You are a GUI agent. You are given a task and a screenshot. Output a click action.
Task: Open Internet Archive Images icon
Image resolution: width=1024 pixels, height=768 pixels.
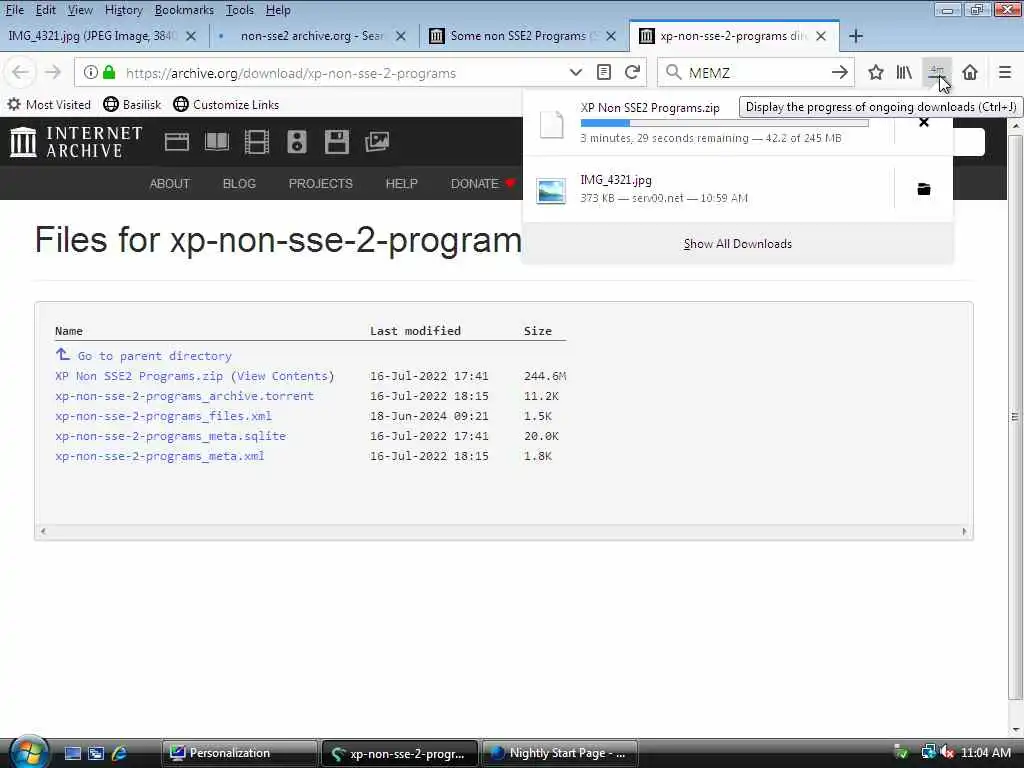pos(377,142)
